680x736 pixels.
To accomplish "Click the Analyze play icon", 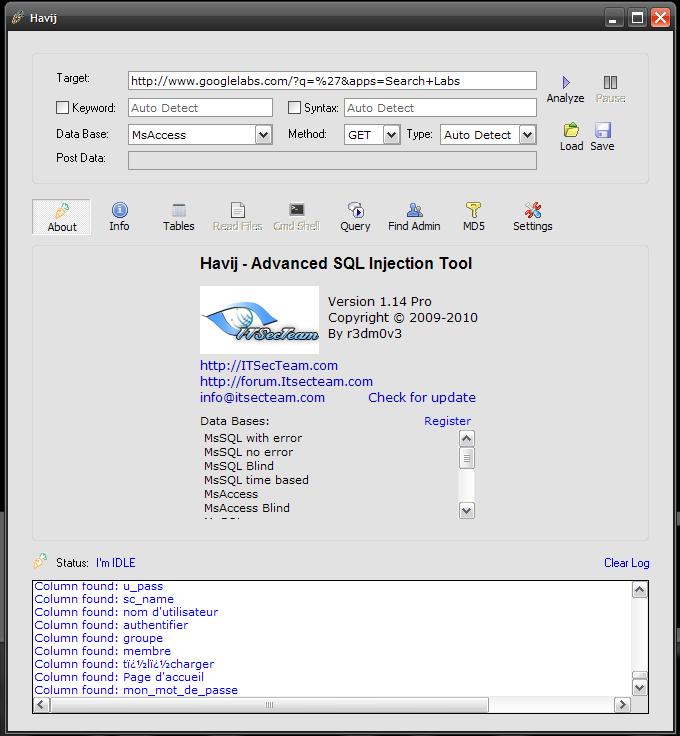I will 566,83.
